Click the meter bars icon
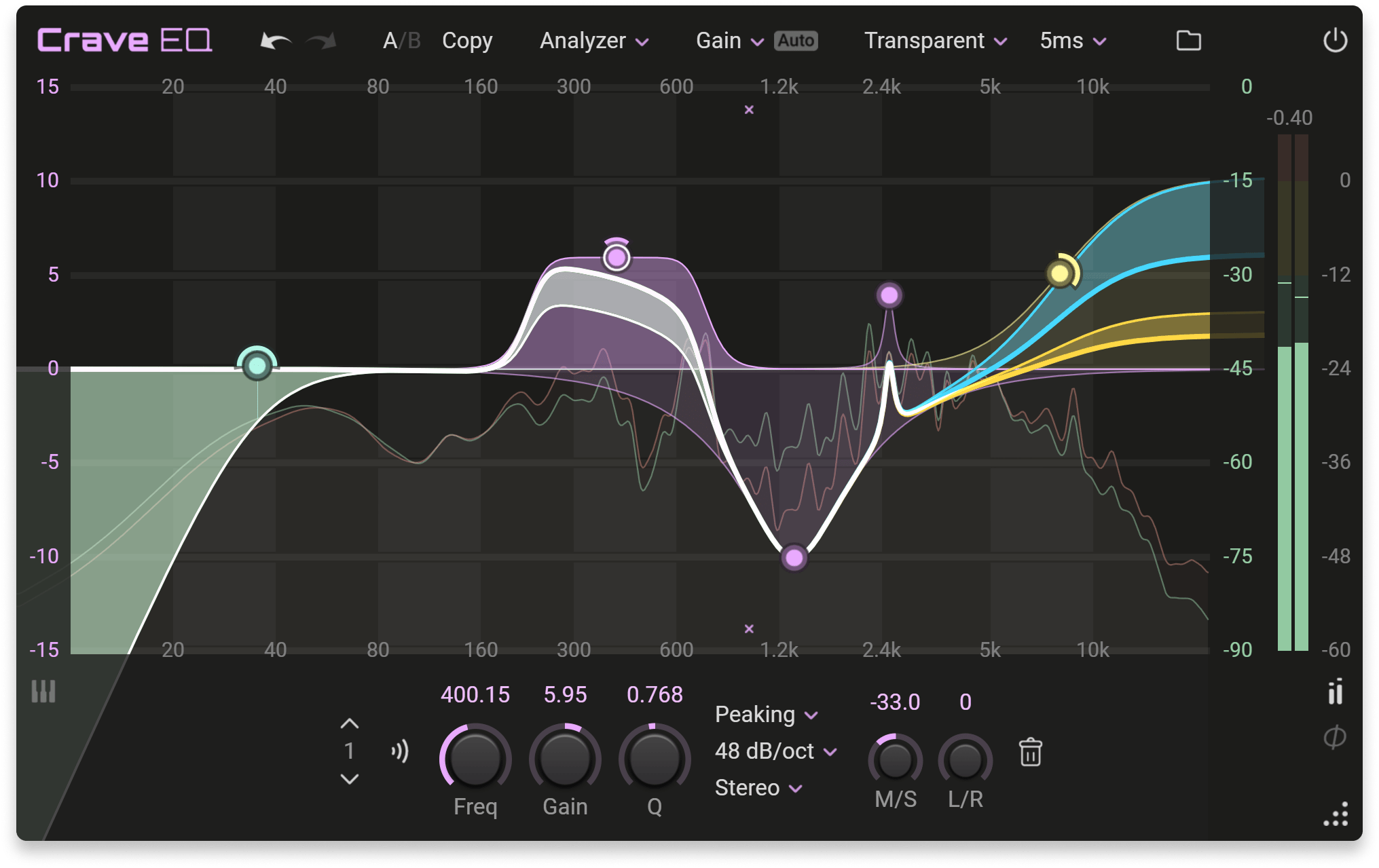The width and height of the screenshot is (1379, 868). (x=1335, y=692)
